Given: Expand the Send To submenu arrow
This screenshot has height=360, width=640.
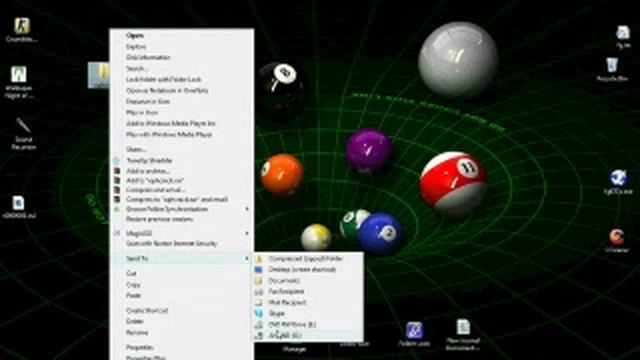Looking at the screenshot, I should click(247, 258).
